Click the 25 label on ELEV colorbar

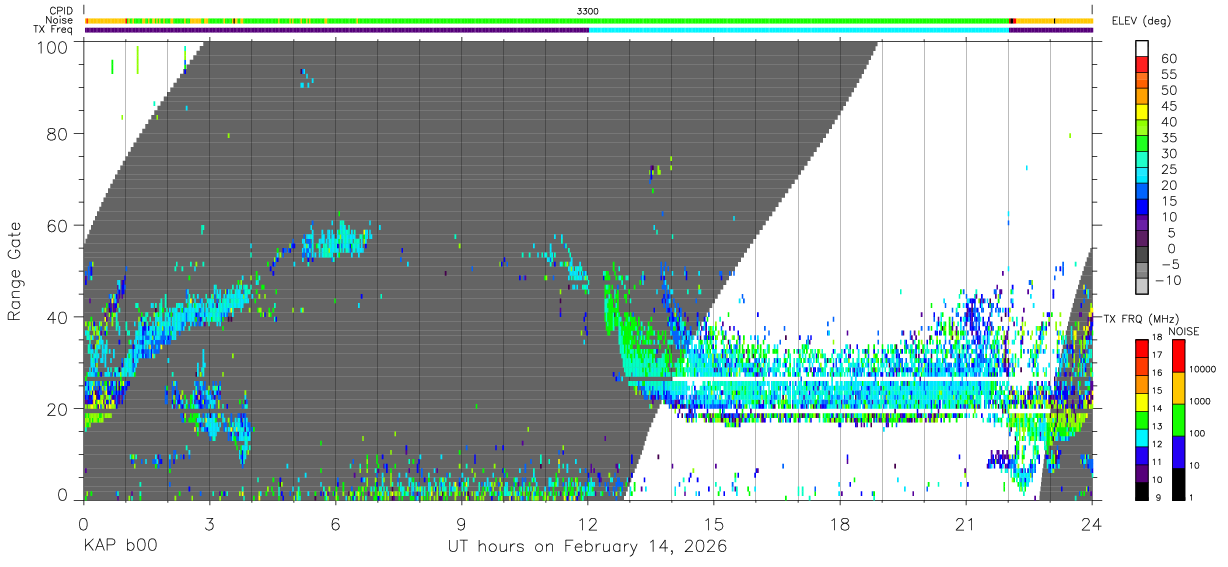1169,170
